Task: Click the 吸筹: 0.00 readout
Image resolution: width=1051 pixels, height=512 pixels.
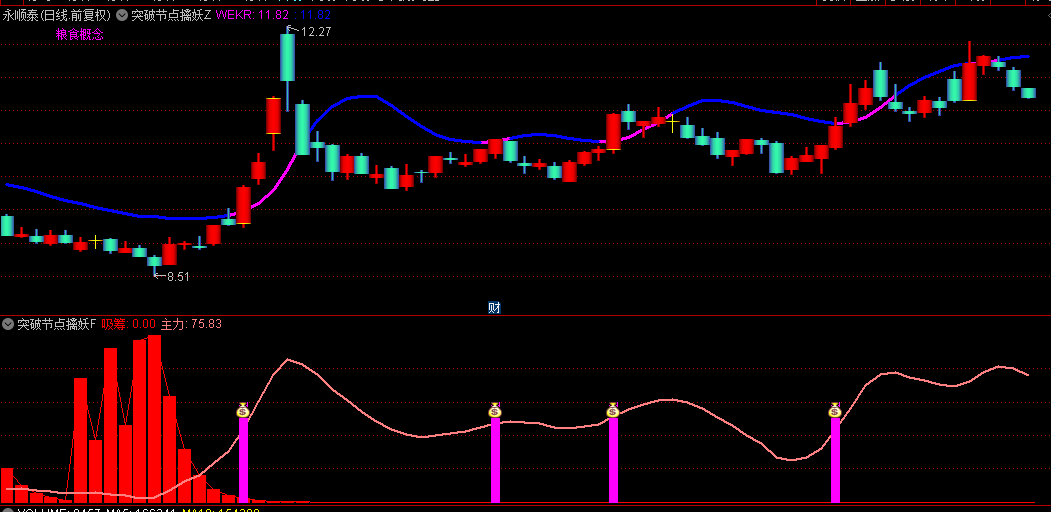Action: (x=129, y=324)
